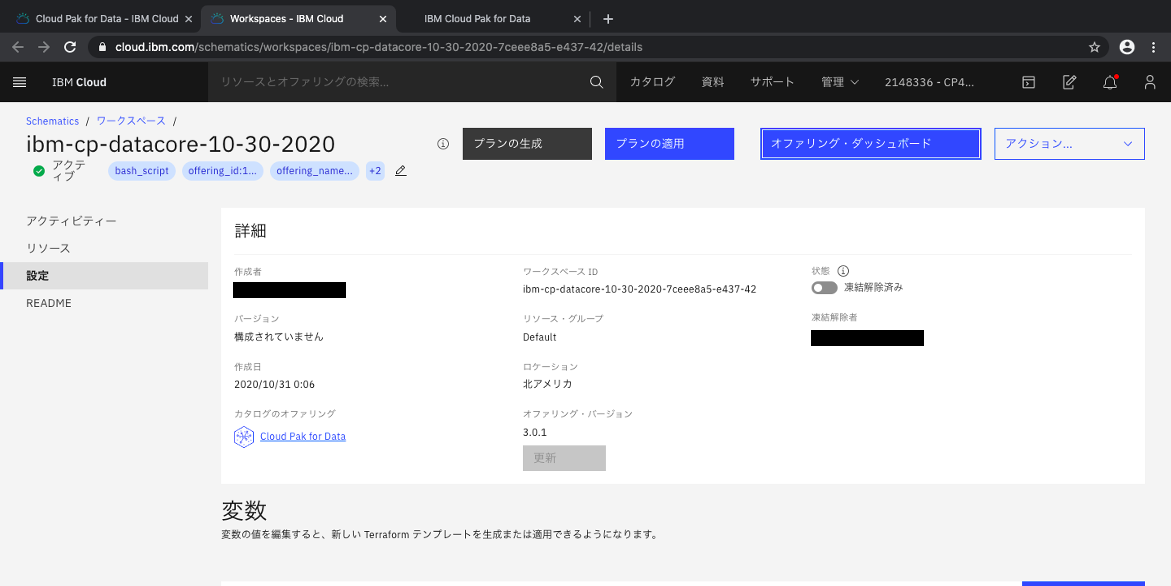Close the Workspaces - IBM Cloud tab

[382, 19]
